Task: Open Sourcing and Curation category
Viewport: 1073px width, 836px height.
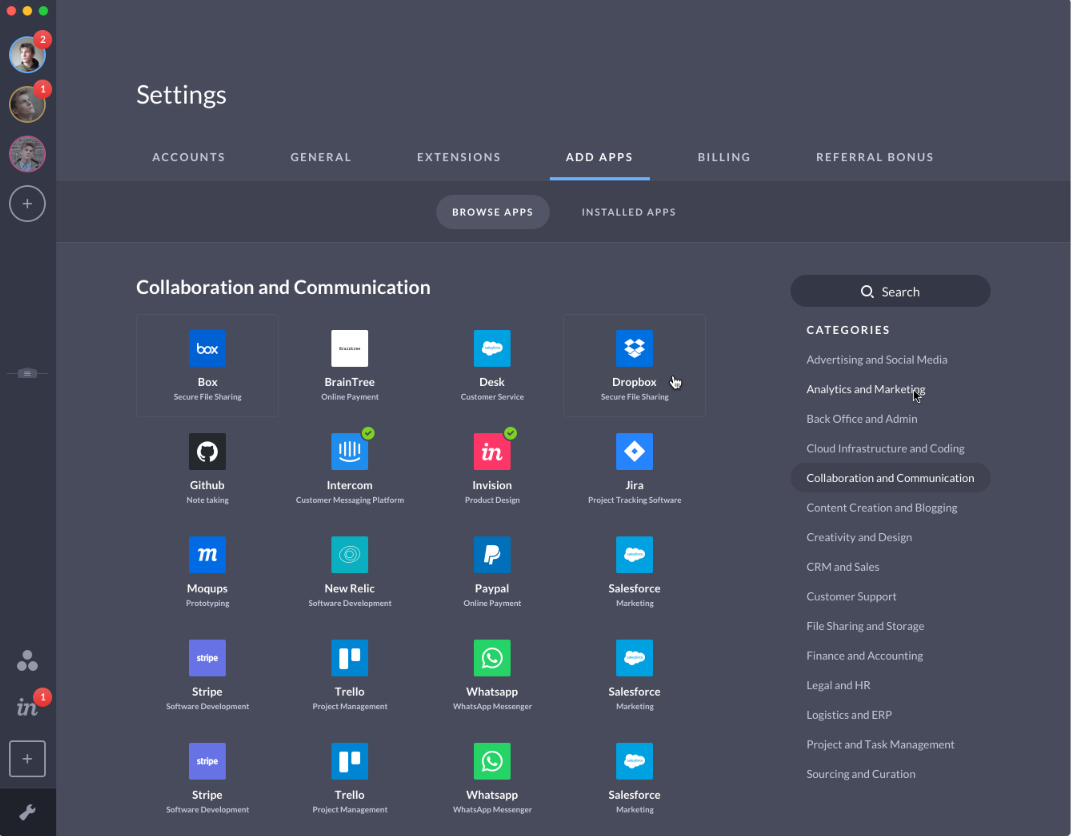Action: tap(861, 774)
